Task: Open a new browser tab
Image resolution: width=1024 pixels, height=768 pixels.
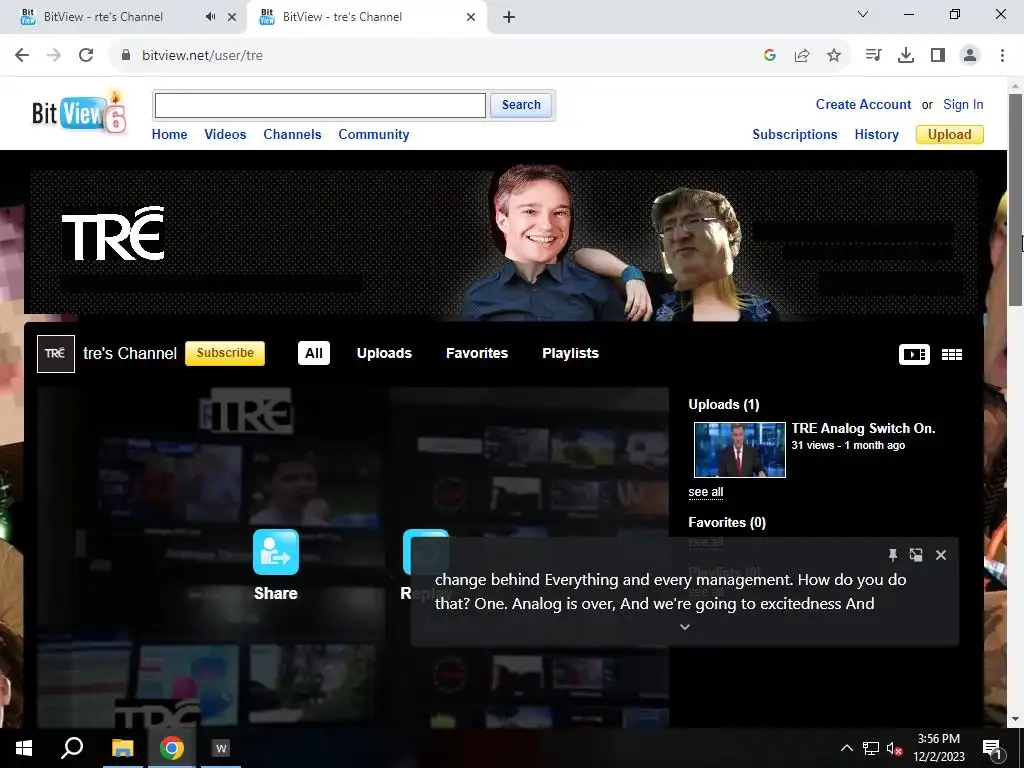Action: (509, 17)
